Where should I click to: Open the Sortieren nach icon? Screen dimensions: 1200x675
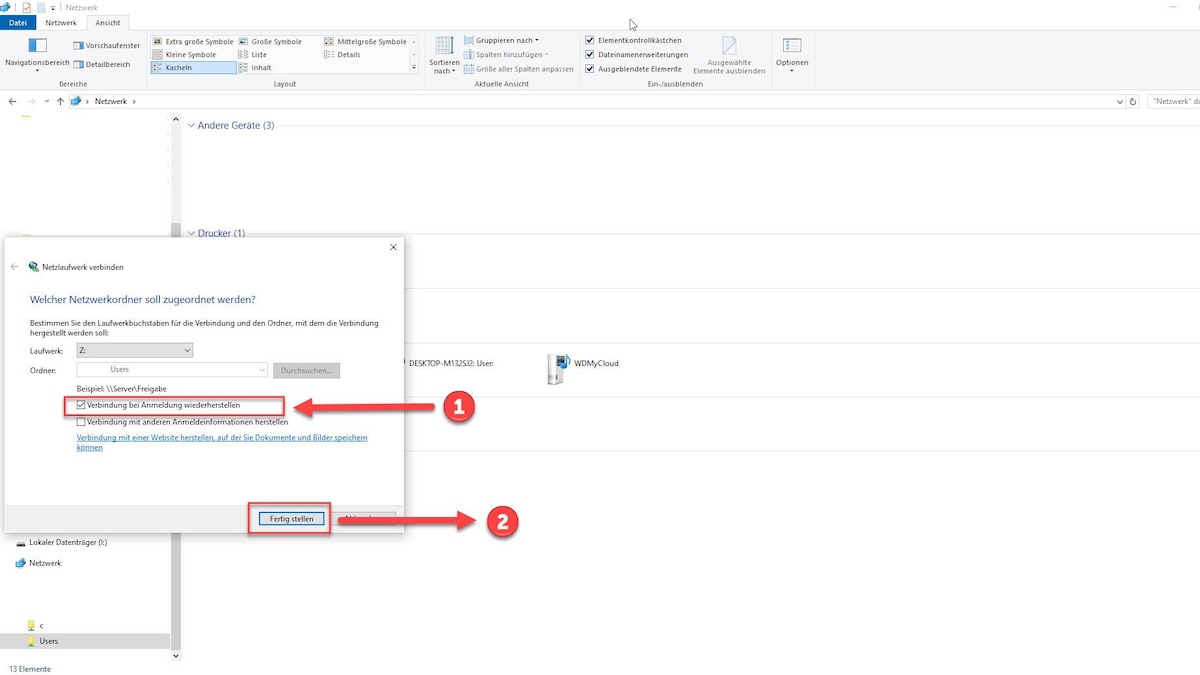[444, 48]
